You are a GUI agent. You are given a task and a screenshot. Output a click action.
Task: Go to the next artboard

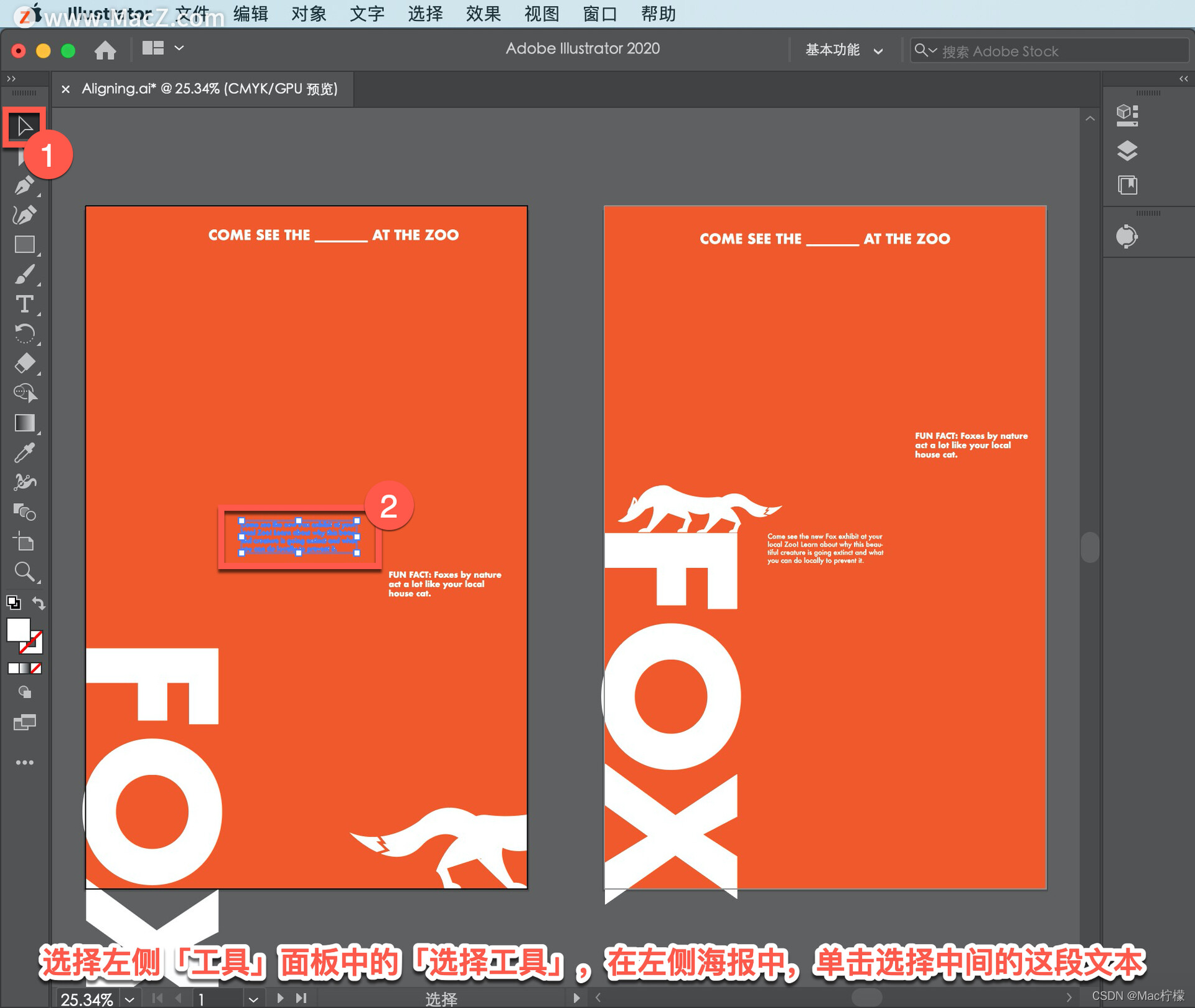[280, 998]
